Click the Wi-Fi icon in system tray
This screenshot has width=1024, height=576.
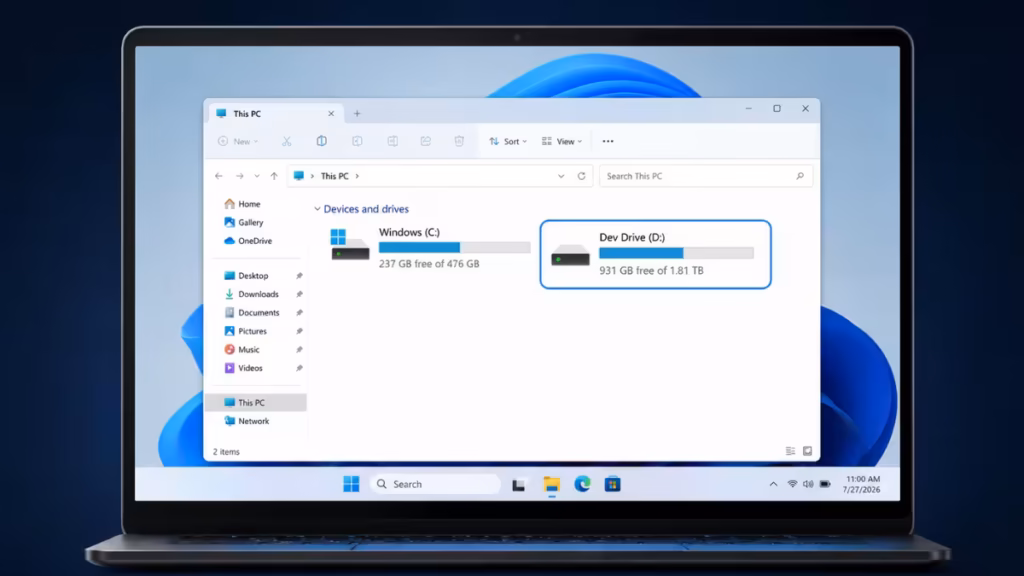[792, 484]
